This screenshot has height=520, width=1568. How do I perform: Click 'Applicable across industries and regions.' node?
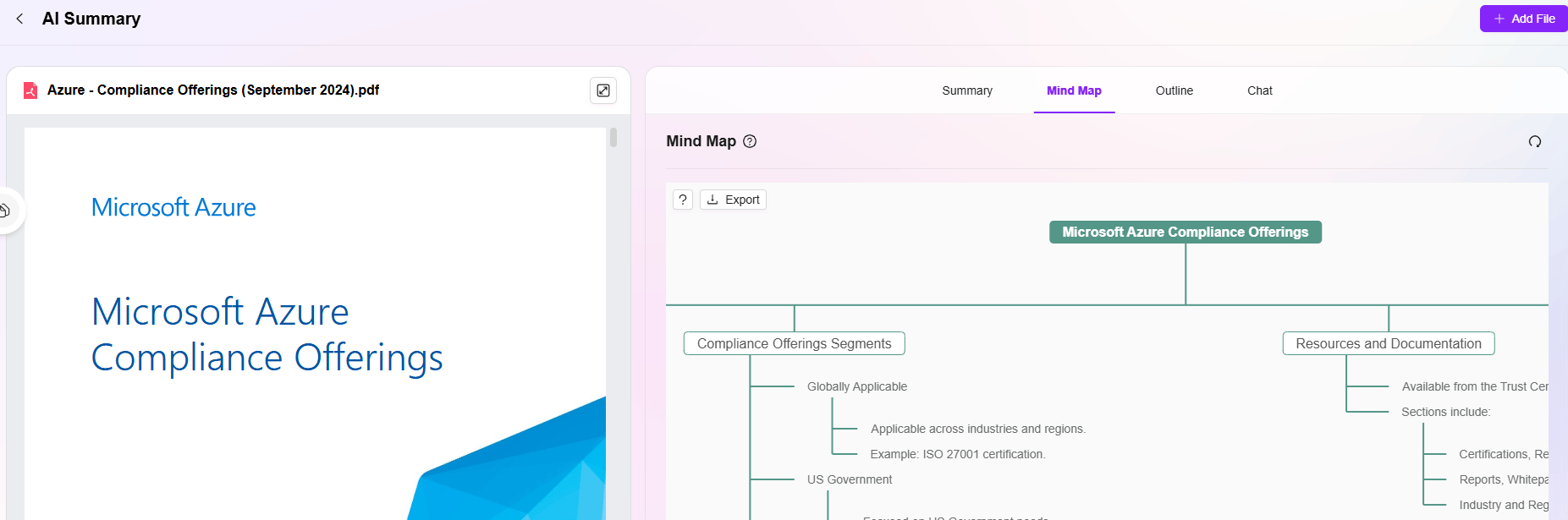[978, 429]
